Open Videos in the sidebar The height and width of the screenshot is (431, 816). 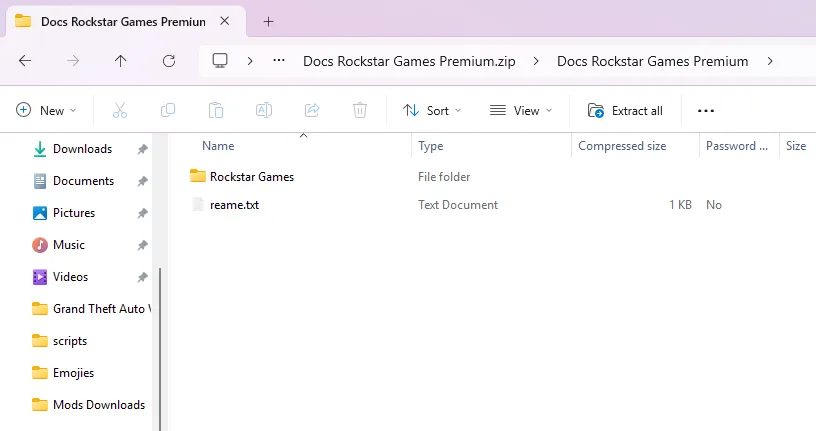pyautogui.click(x=70, y=277)
